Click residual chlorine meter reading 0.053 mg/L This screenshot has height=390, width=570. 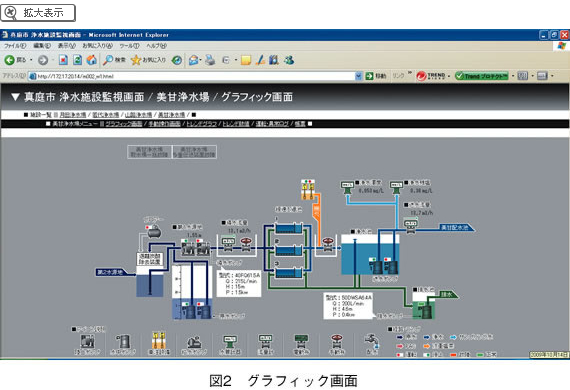[348, 188]
